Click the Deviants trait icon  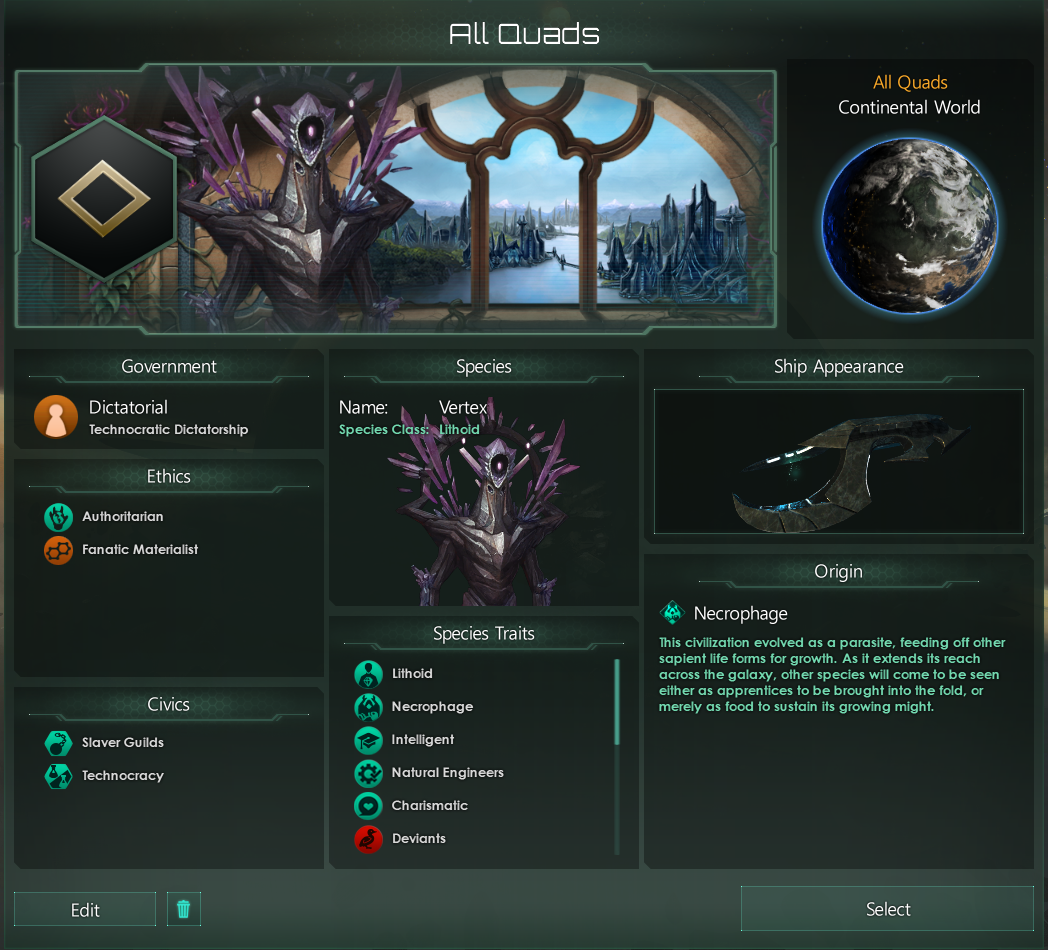pyautogui.click(x=368, y=838)
